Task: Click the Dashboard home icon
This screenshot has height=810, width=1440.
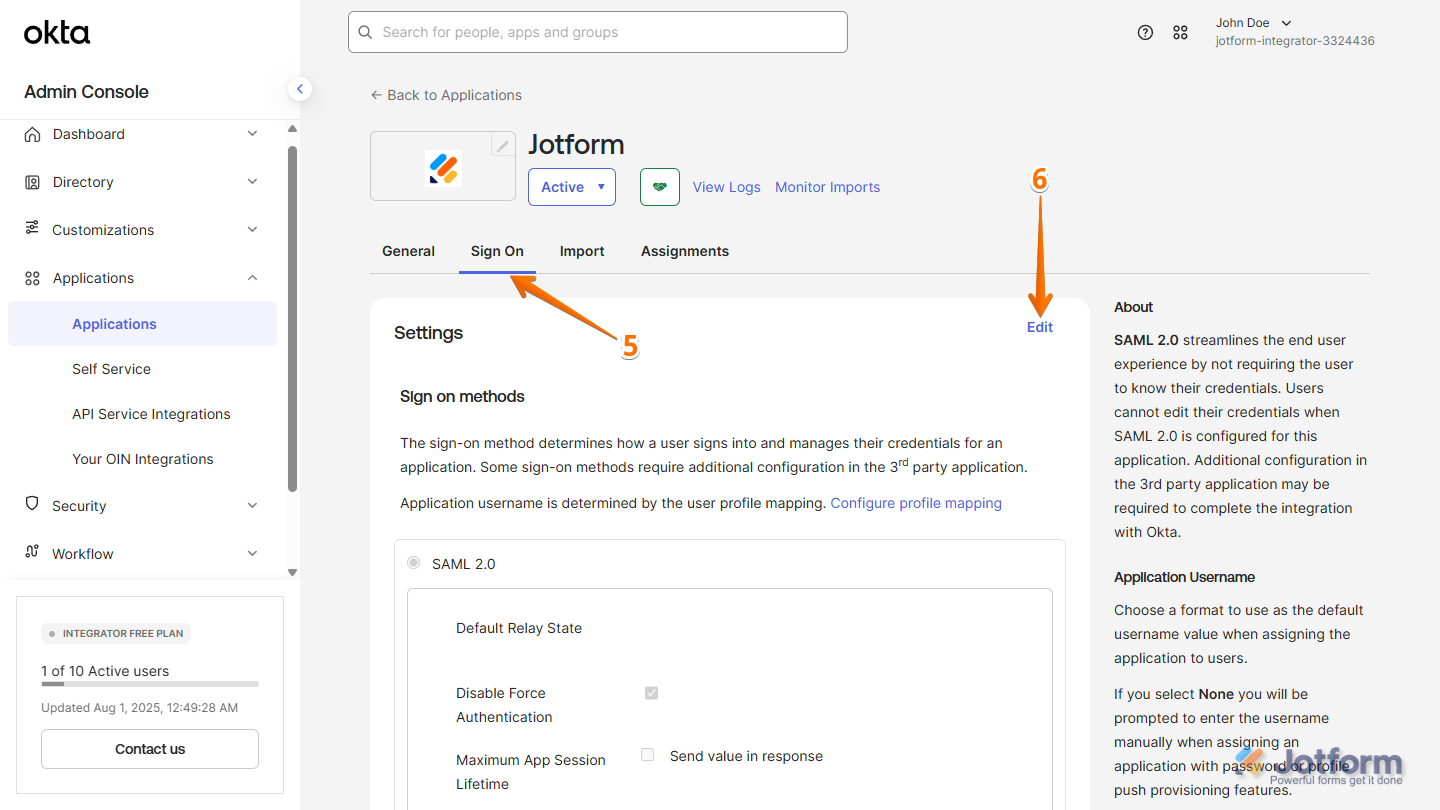Action: [x=33, y=134]
